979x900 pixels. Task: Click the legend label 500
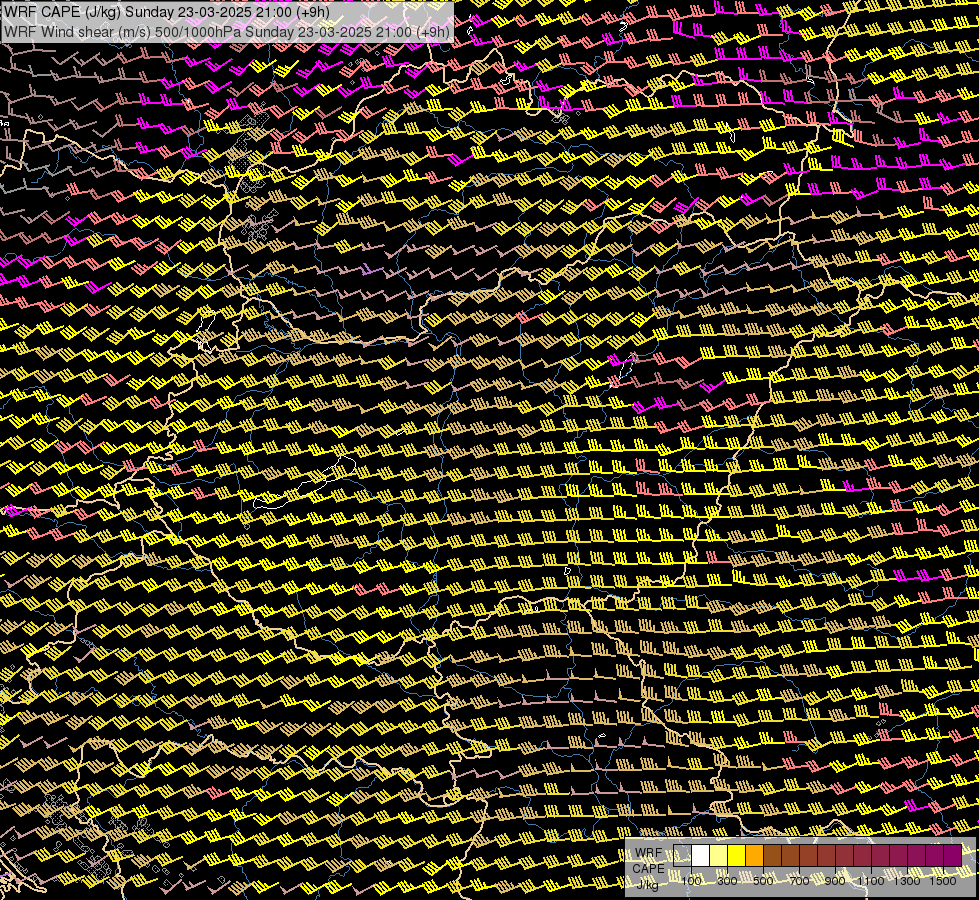763,881
